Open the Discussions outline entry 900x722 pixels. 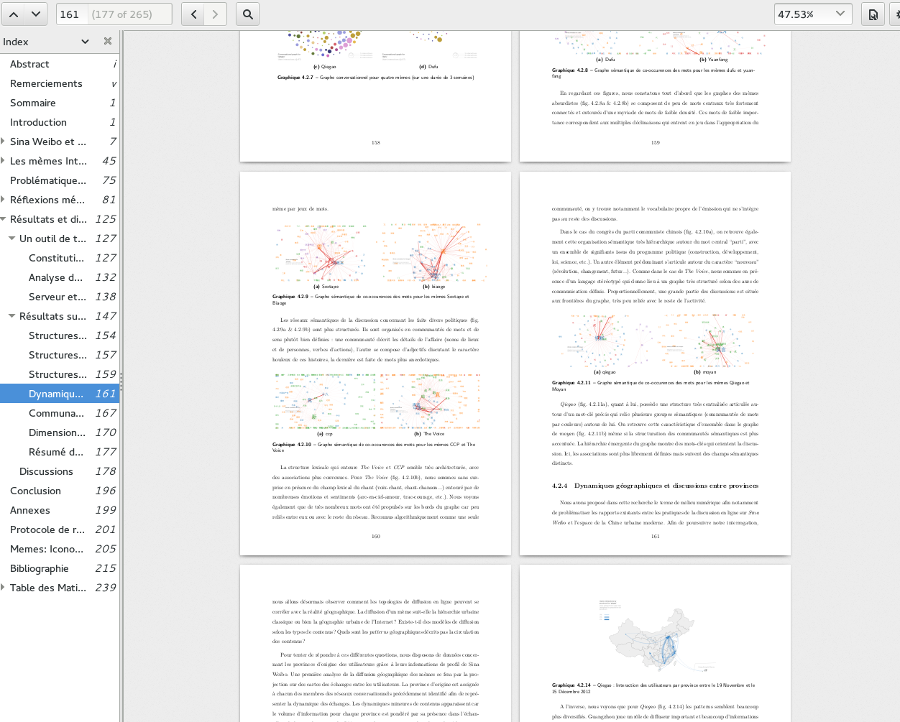point(46,471)
